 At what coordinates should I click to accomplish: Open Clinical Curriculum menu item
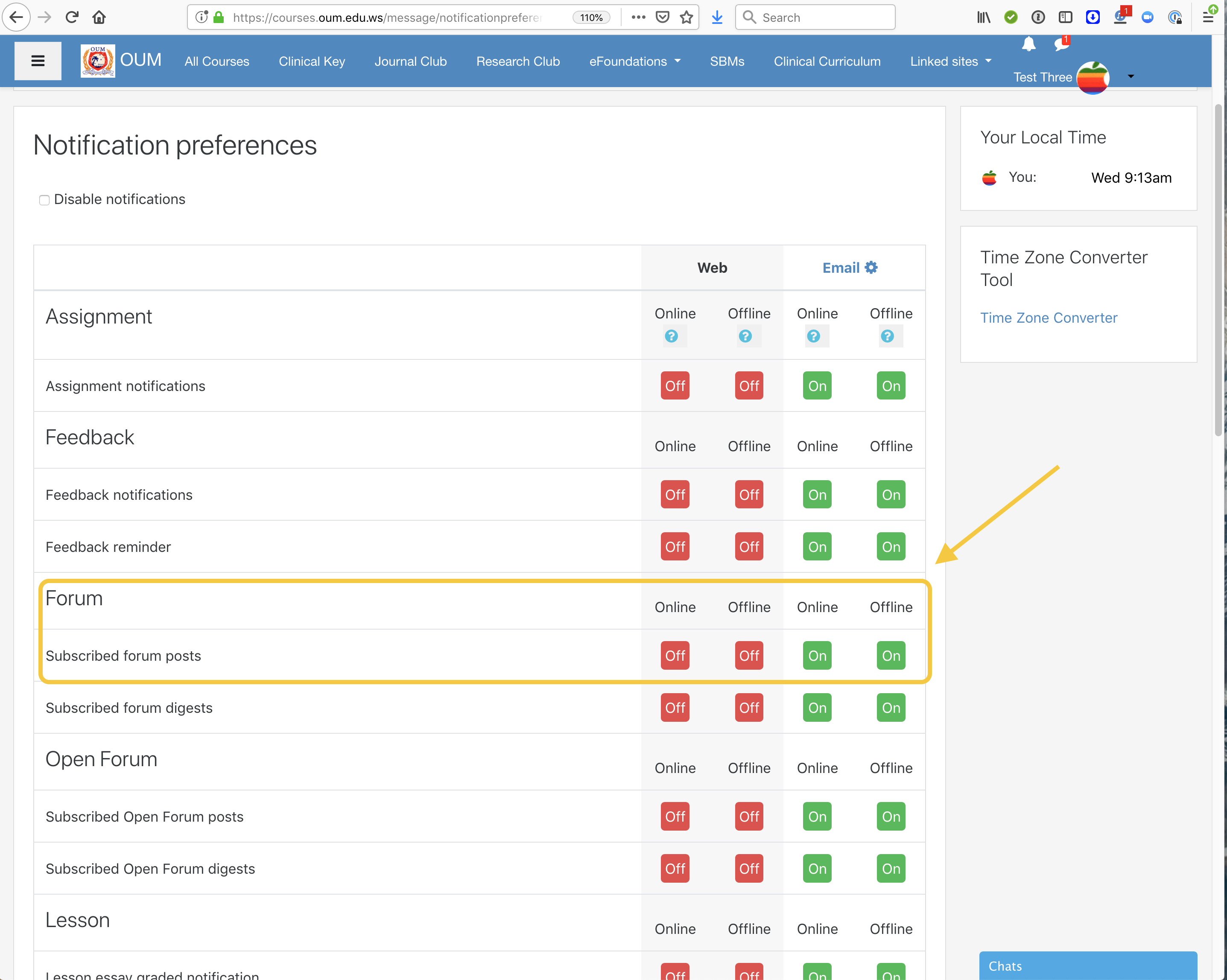pos(827,61)
